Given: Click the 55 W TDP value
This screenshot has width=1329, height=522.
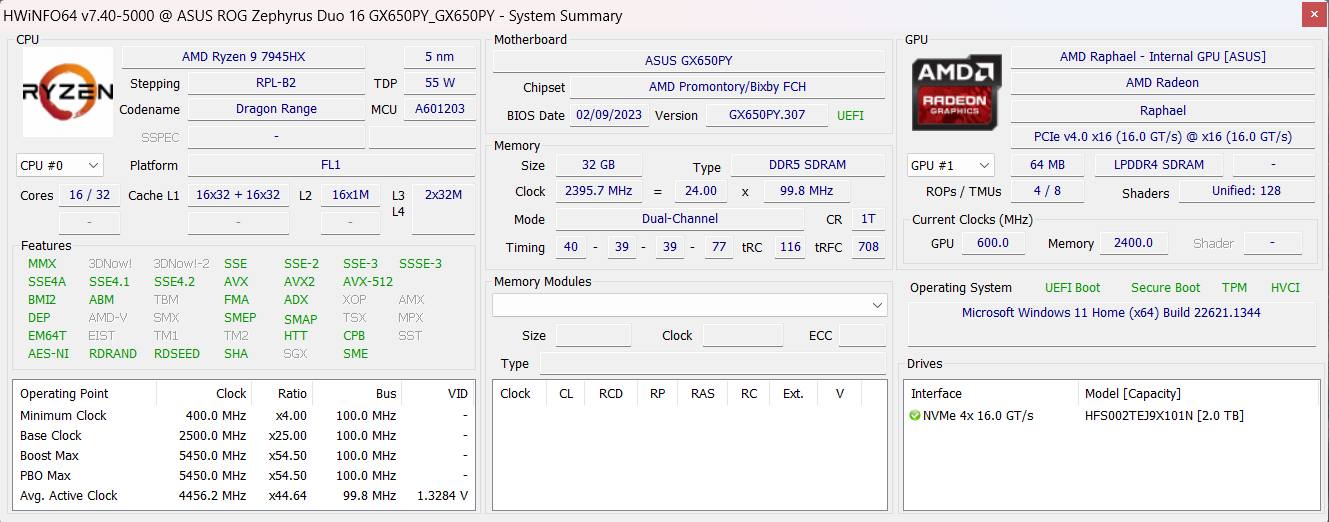Looking at the screenshot, I should pyautogui.click(x=439, y=83).
